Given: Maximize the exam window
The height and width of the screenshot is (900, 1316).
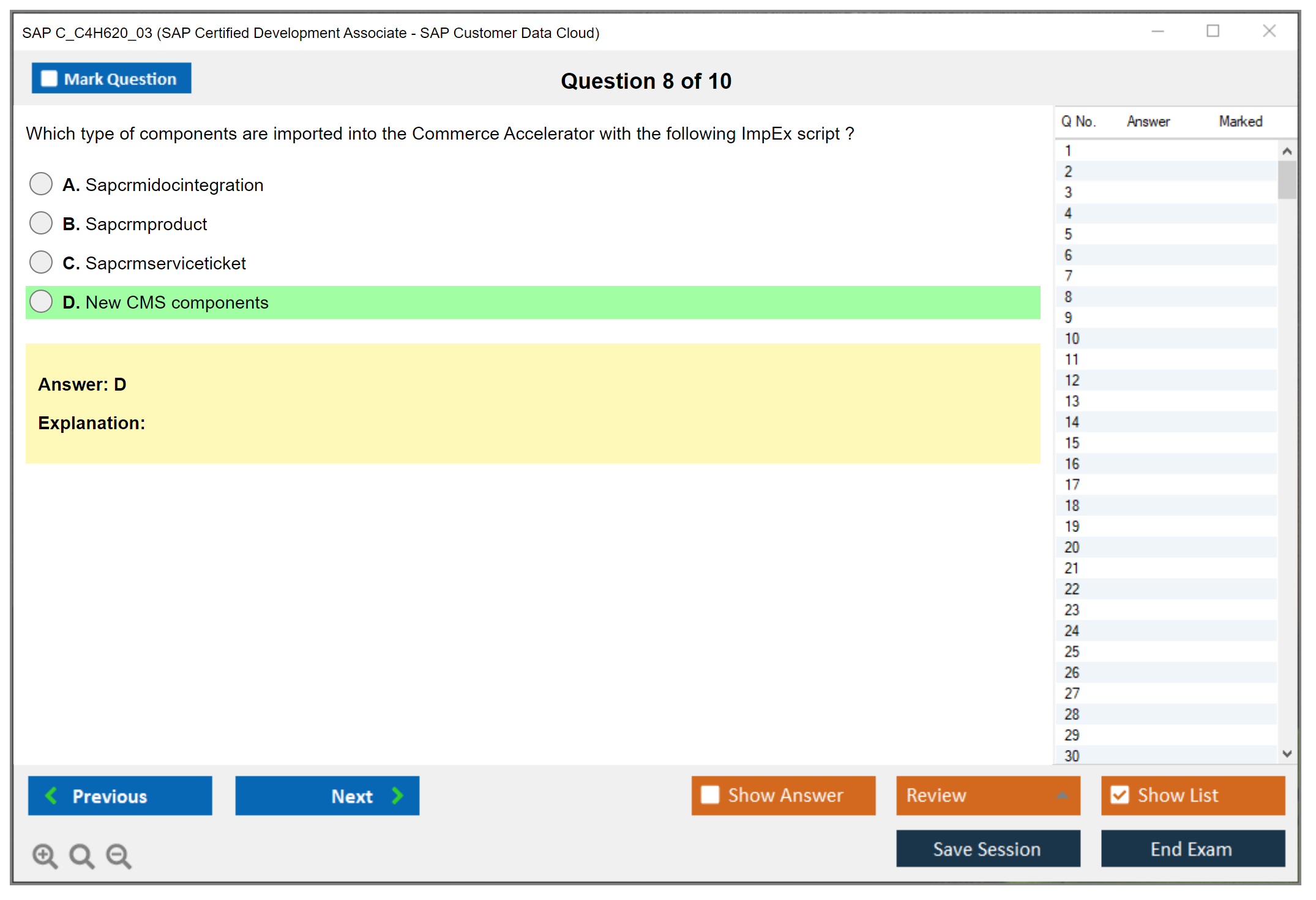Looking at the screenshot, I should pos(1213,31).
